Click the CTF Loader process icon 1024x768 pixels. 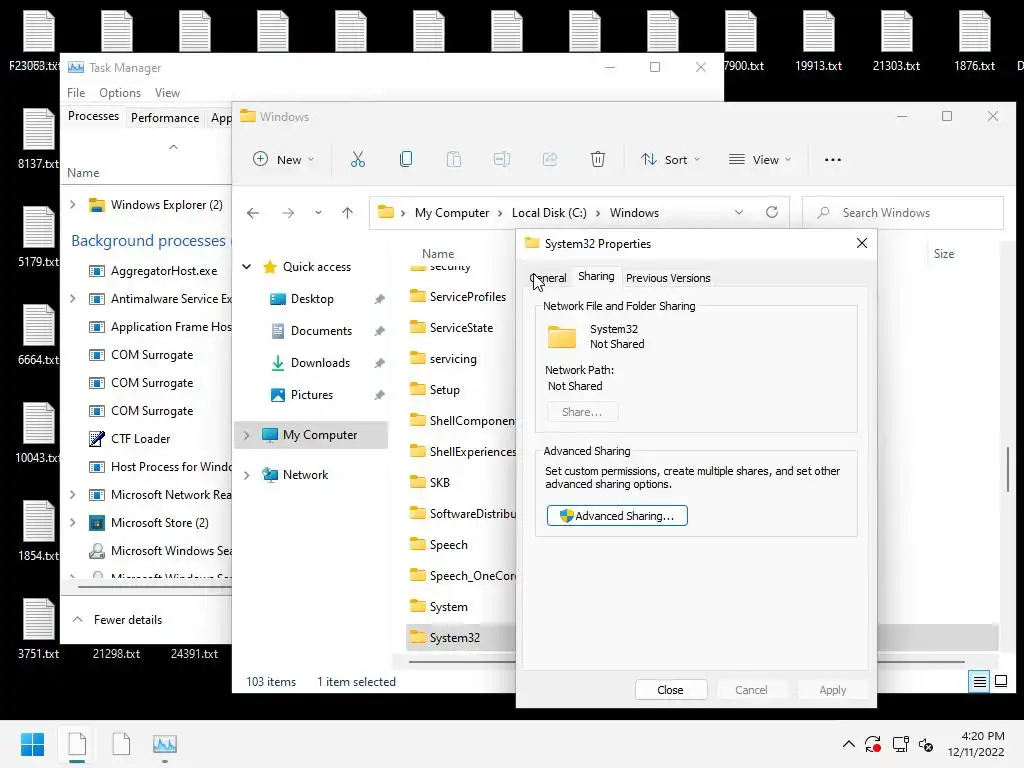[x=97, y=439]
